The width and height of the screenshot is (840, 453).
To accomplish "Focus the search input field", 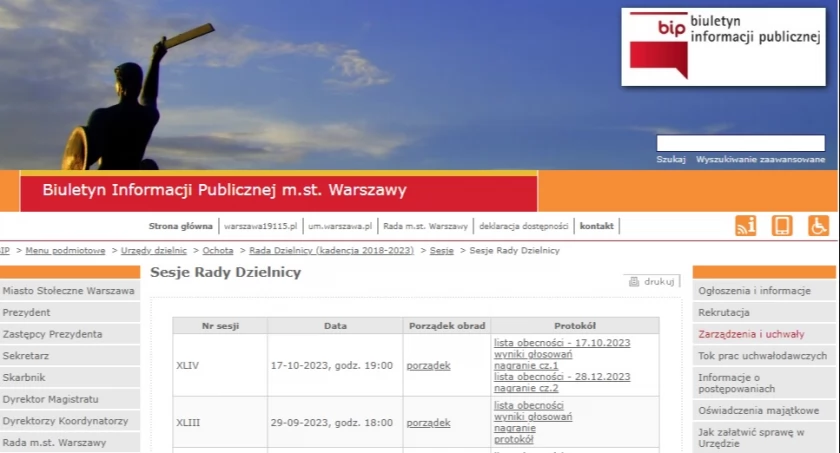I will [x=740, y=143].
